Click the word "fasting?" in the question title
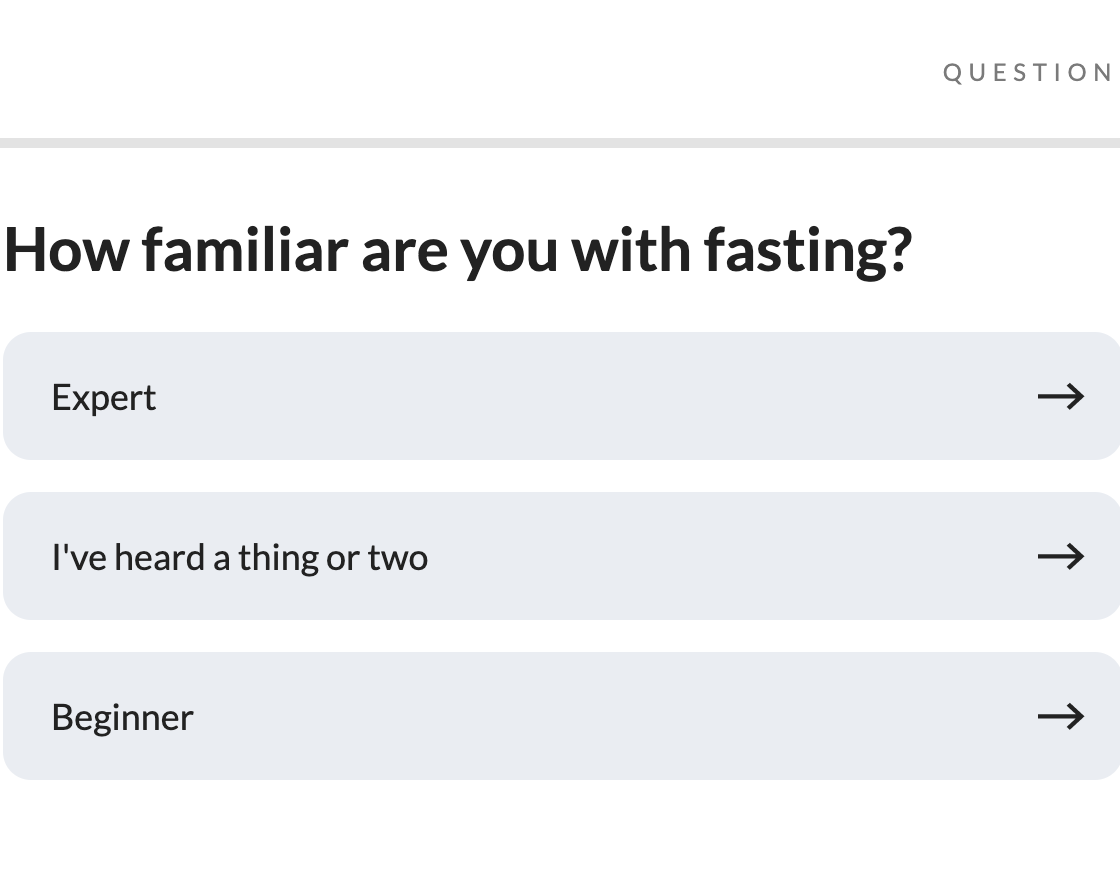 tap(808, 249)
